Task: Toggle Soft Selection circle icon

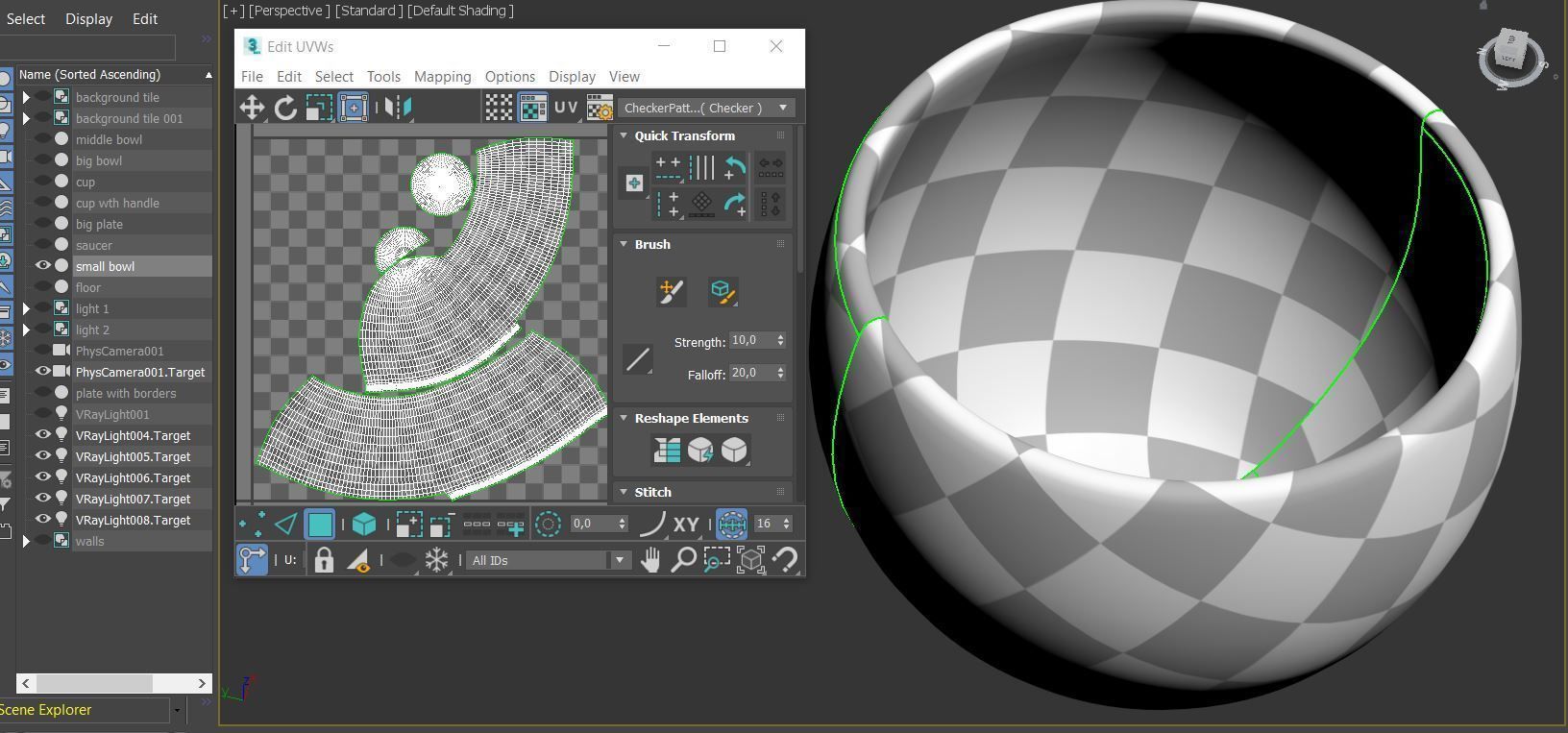Action: [x=548, y=524]
